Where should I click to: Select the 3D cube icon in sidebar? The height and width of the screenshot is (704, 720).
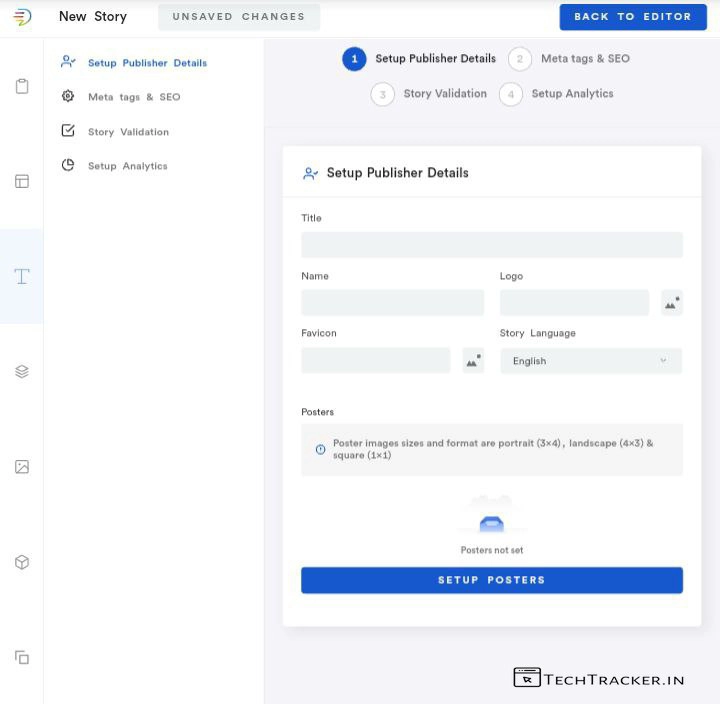[22, 562]
